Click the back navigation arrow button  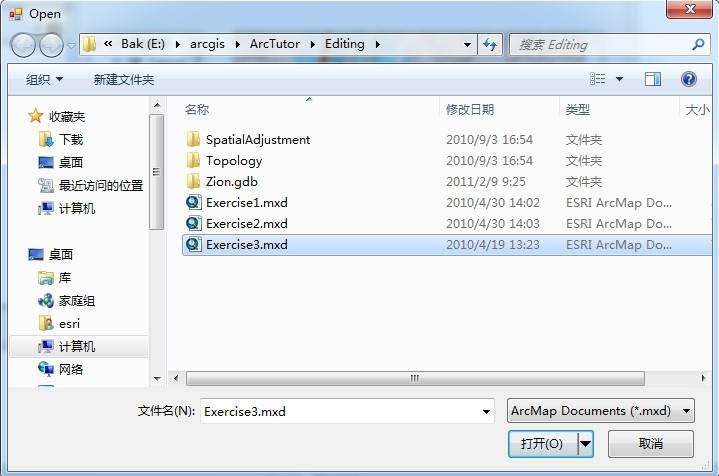coord(22,45)
